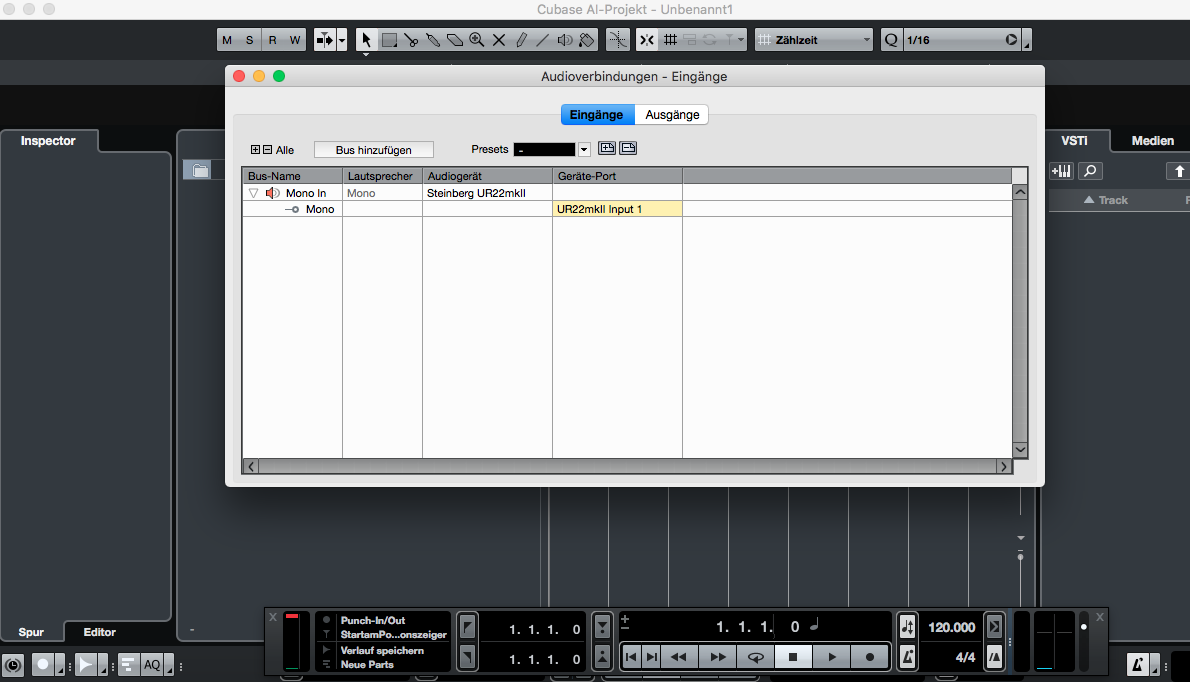The width and height of the screenshot is (1190, 682).
Task: Click Rewind in the transport bar
Action: [678, 657]
